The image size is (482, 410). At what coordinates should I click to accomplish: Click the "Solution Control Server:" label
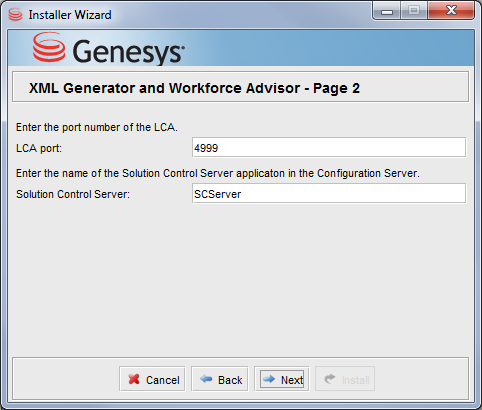coord(73,194)
